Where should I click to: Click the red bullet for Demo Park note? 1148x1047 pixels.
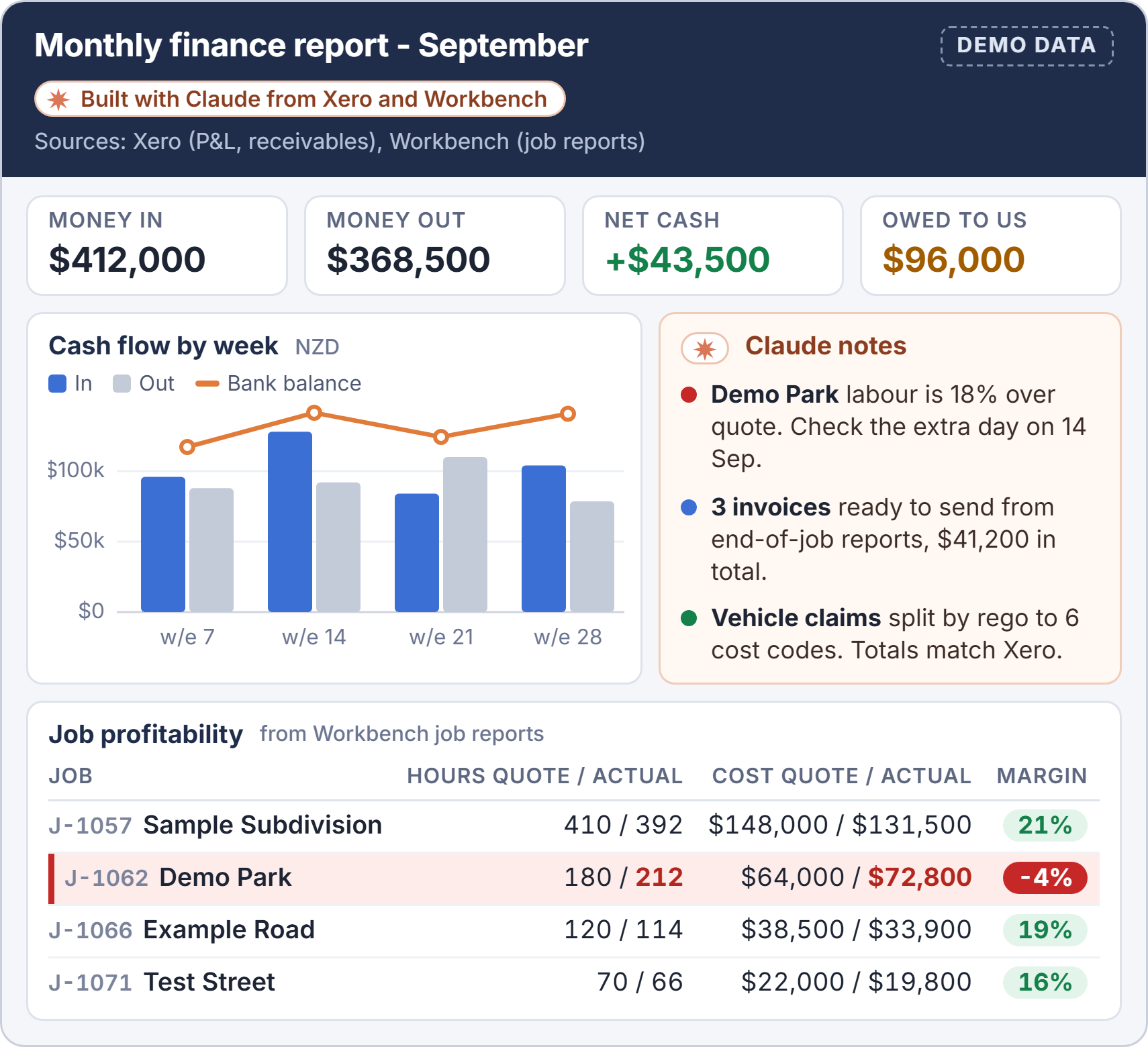pos(689,395)
